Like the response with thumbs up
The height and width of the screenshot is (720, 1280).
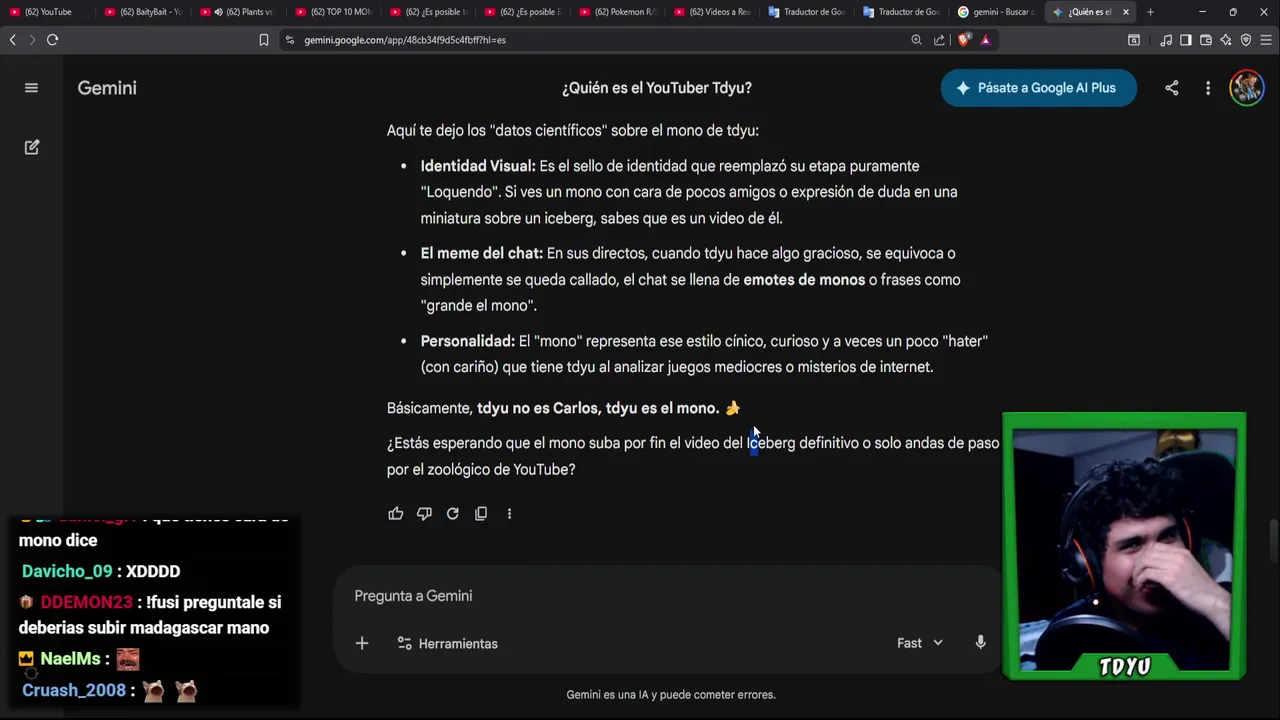[x=396, y=513]
